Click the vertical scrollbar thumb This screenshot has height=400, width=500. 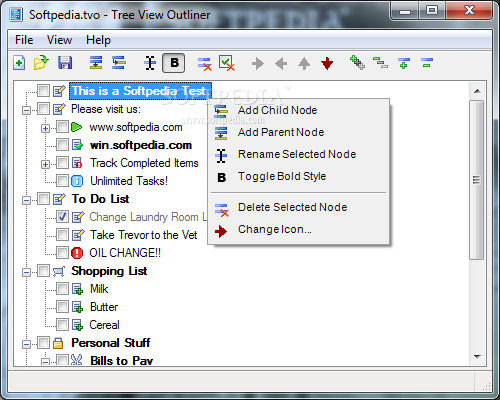[x=477, y=180]
